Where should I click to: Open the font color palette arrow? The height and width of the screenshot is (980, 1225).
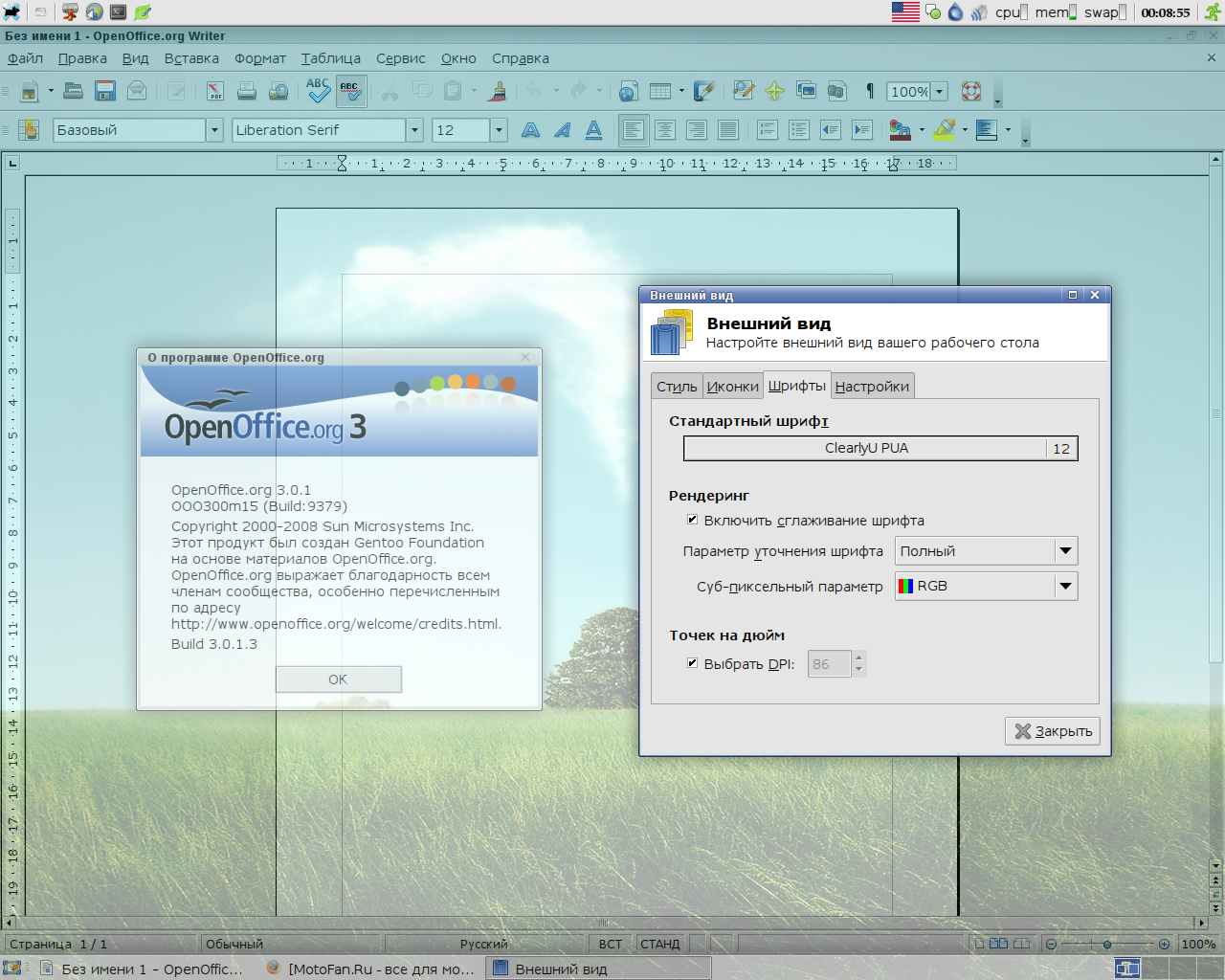click(x=922, y=130)
